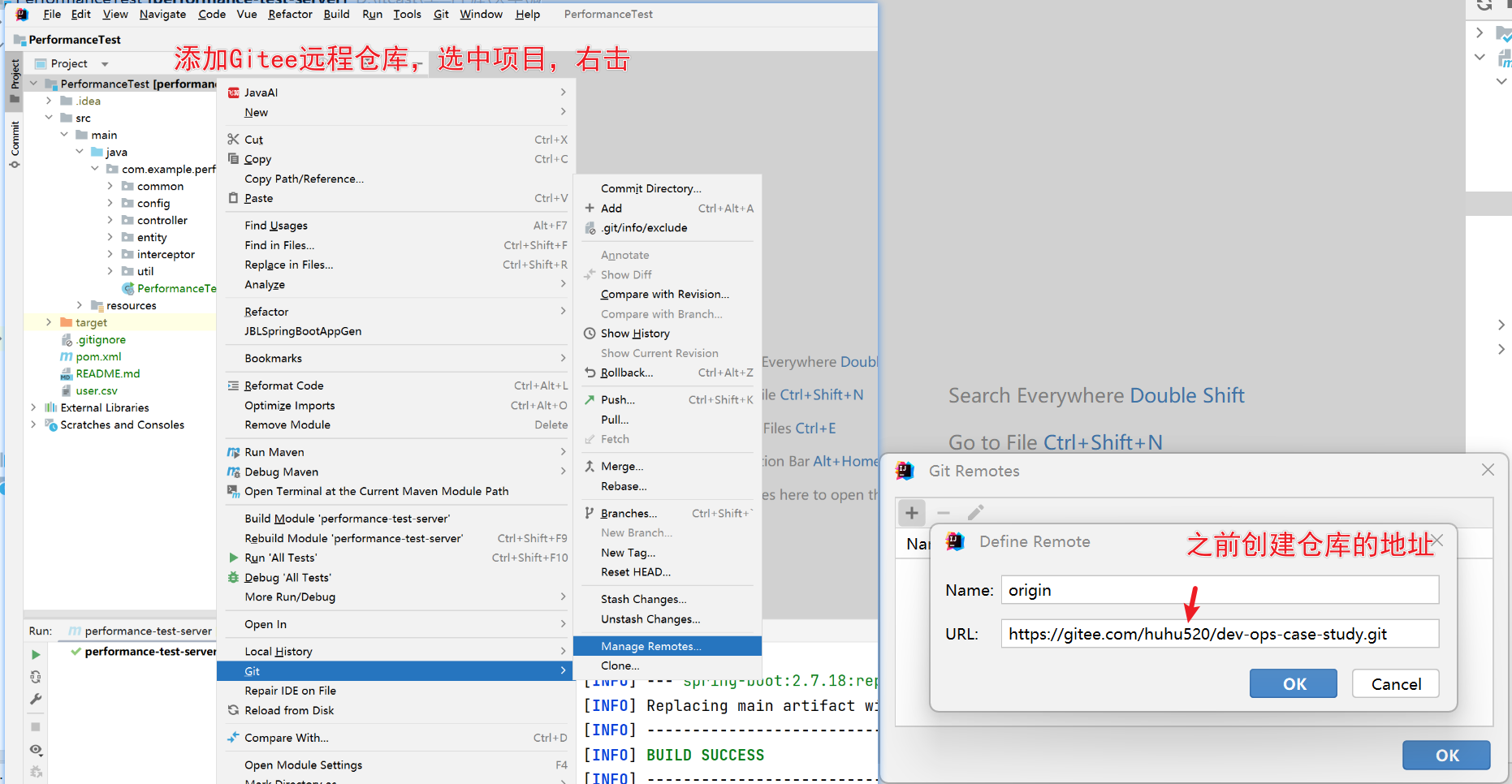Click the green play icon beside Run 'All Tests'
This screenshot has height=784, width=1512.
pyautogui.click(x=233, y=558)
